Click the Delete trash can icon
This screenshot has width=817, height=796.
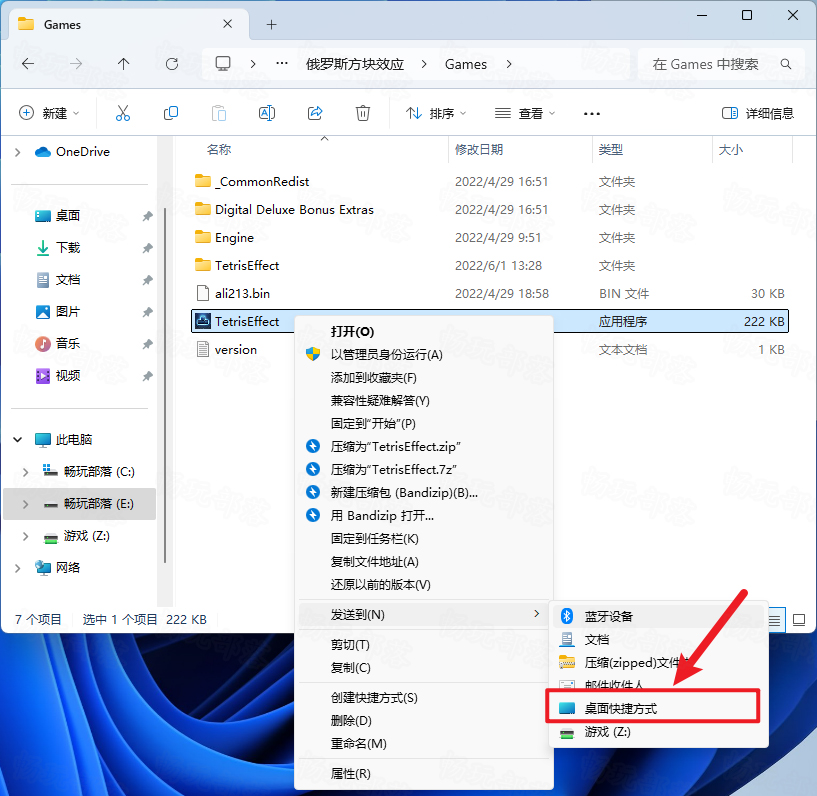click(363, 113)
